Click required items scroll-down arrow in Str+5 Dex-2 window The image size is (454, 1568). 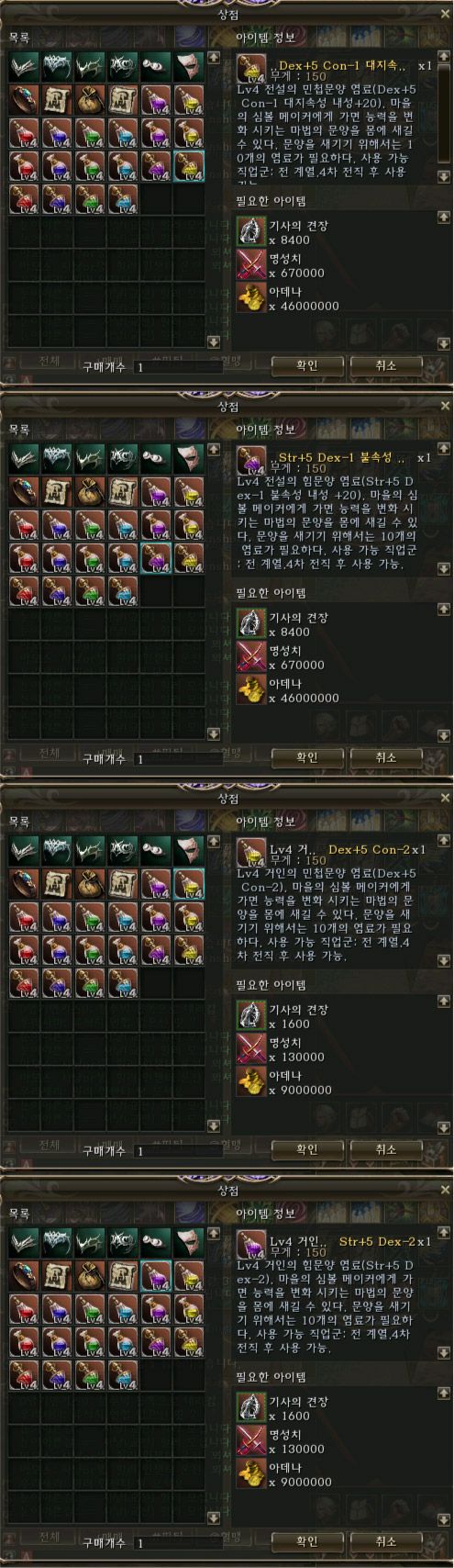[x=444, y=1518]
